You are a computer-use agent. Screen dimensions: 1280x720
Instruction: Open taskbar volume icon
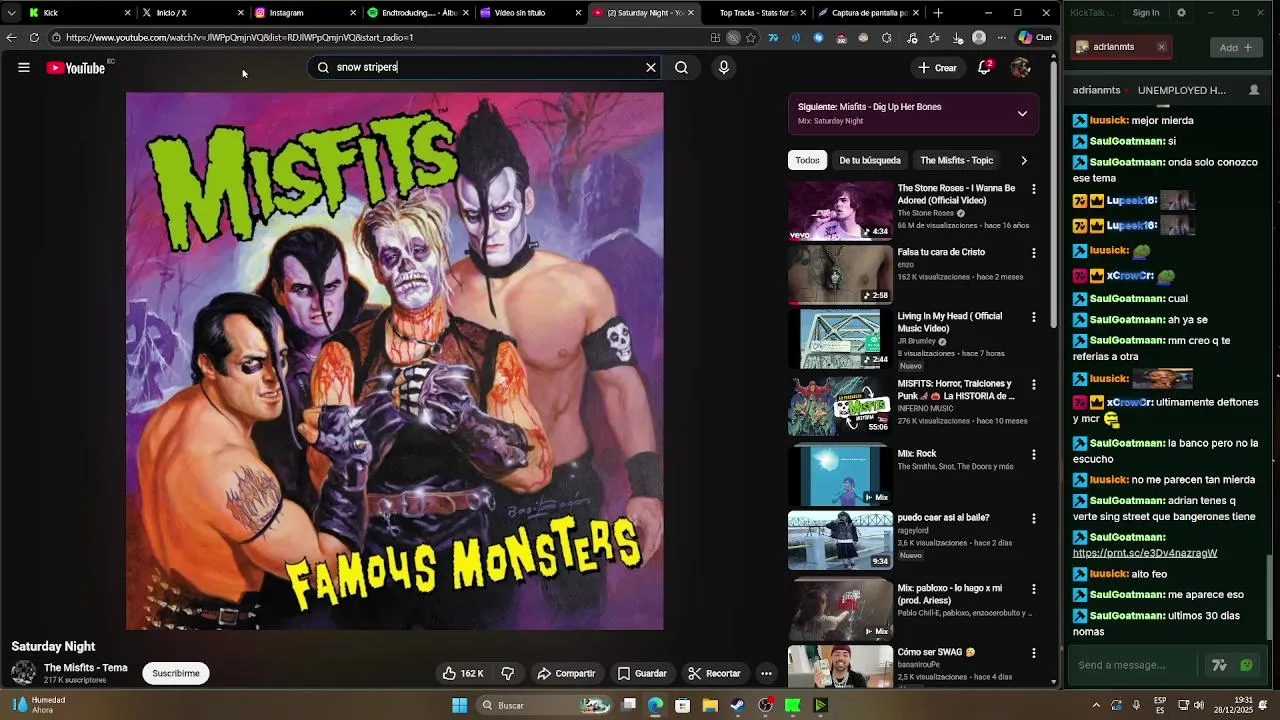coord(1198,705)
